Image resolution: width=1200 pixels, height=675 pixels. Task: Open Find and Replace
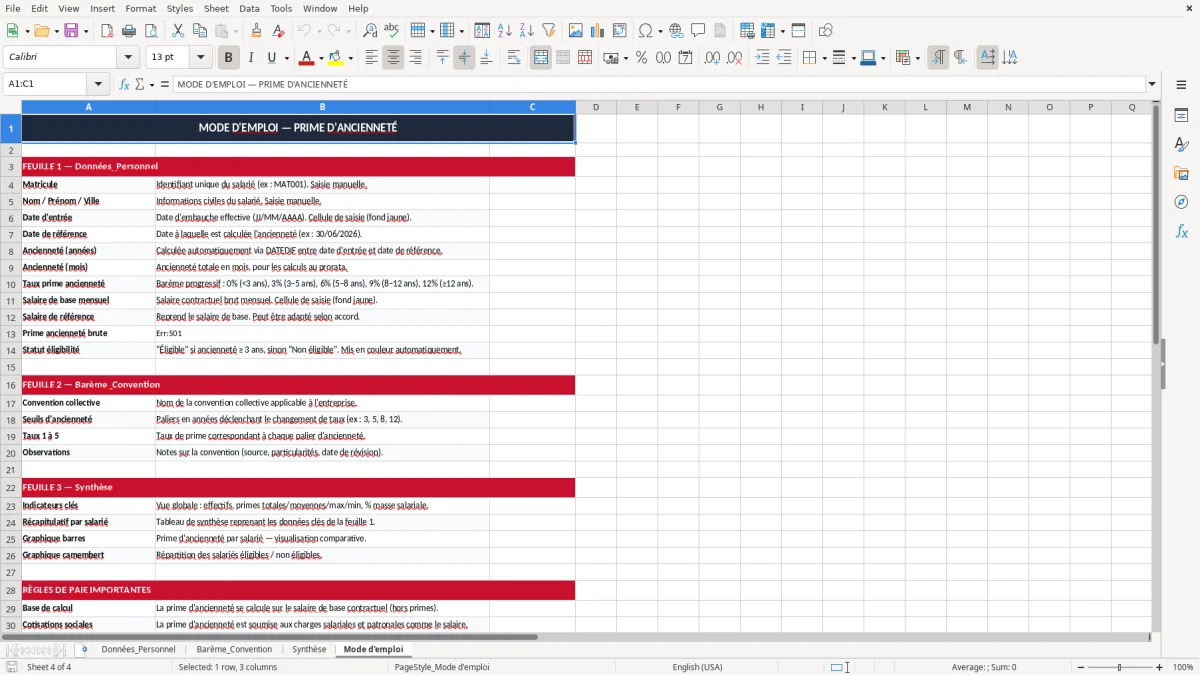coord(370,31)
